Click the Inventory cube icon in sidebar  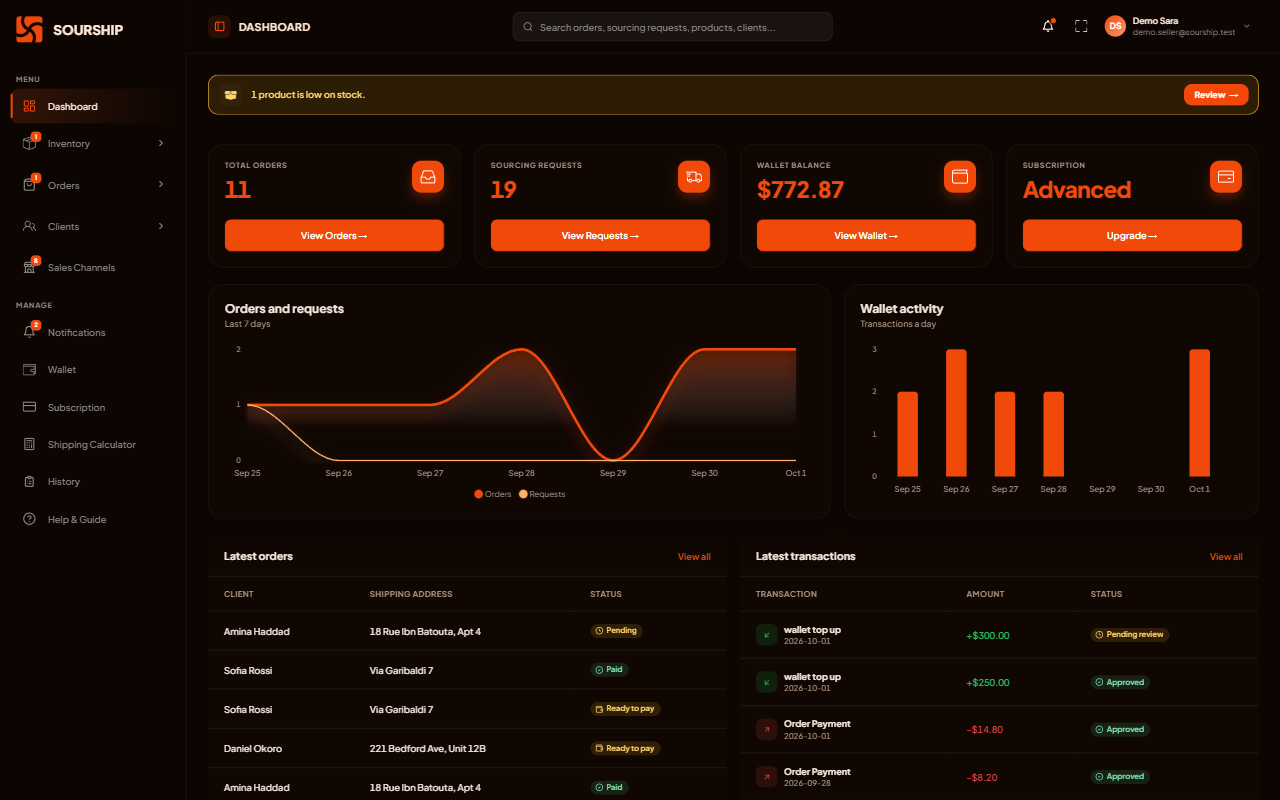[29, 144]
